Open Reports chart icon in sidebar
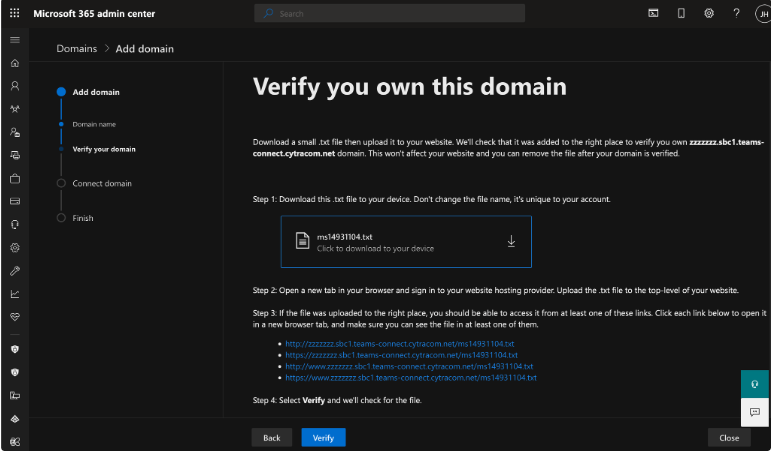 (14, 294)
